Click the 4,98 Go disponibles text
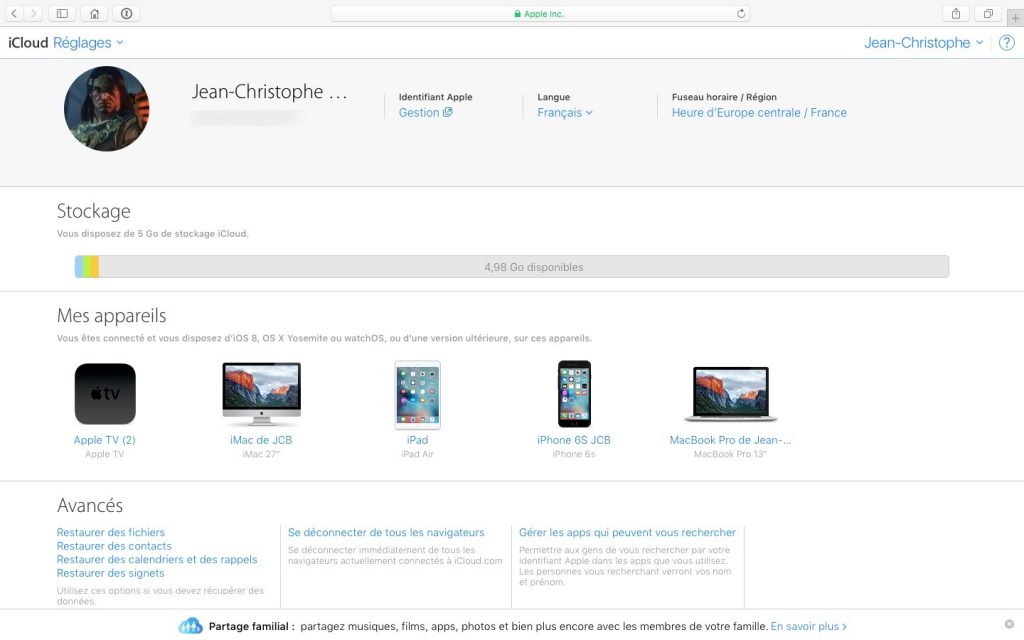The image size is (1024, 640). point(534,267)
